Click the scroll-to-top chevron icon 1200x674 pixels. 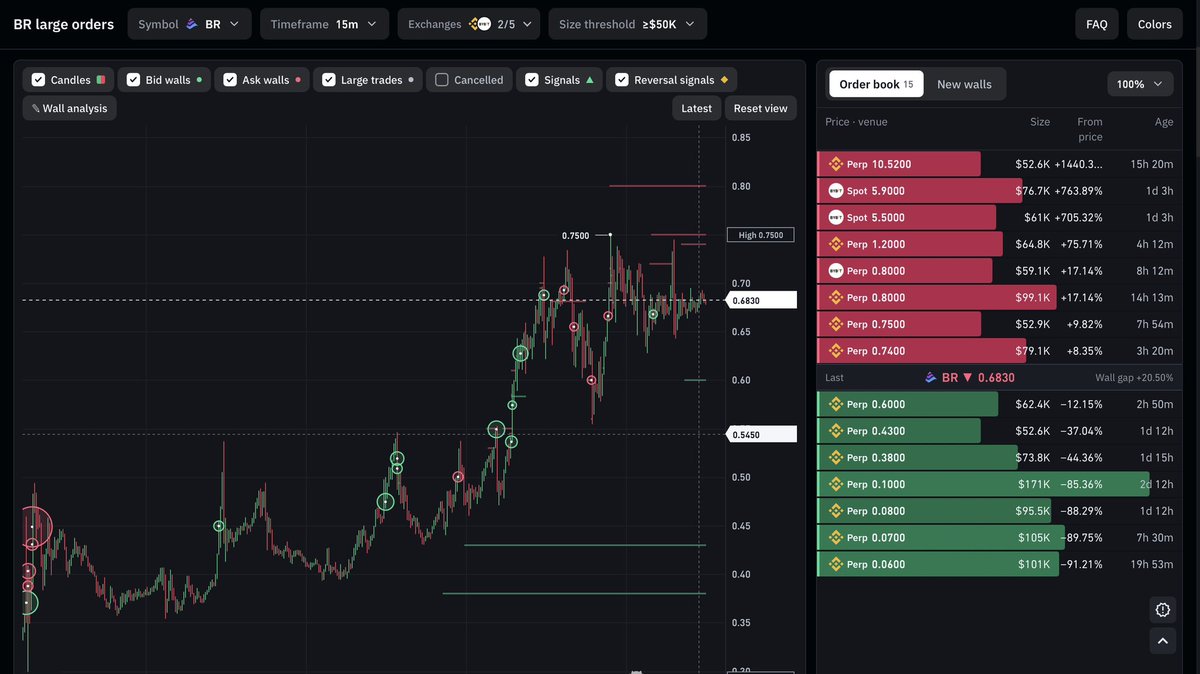pyautogui.click(x=1162, y=641)
